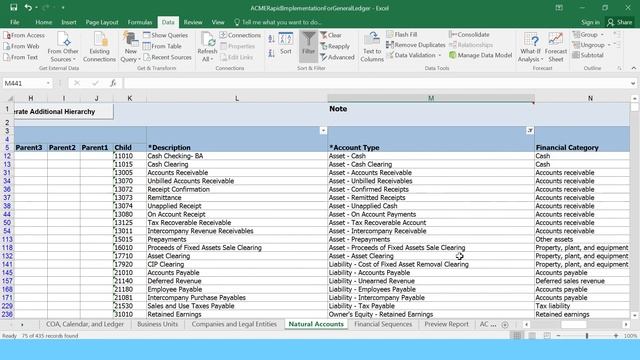This screenshot has height=360, width=640.
Task: Open the View tab
Action: pos(218,22)
